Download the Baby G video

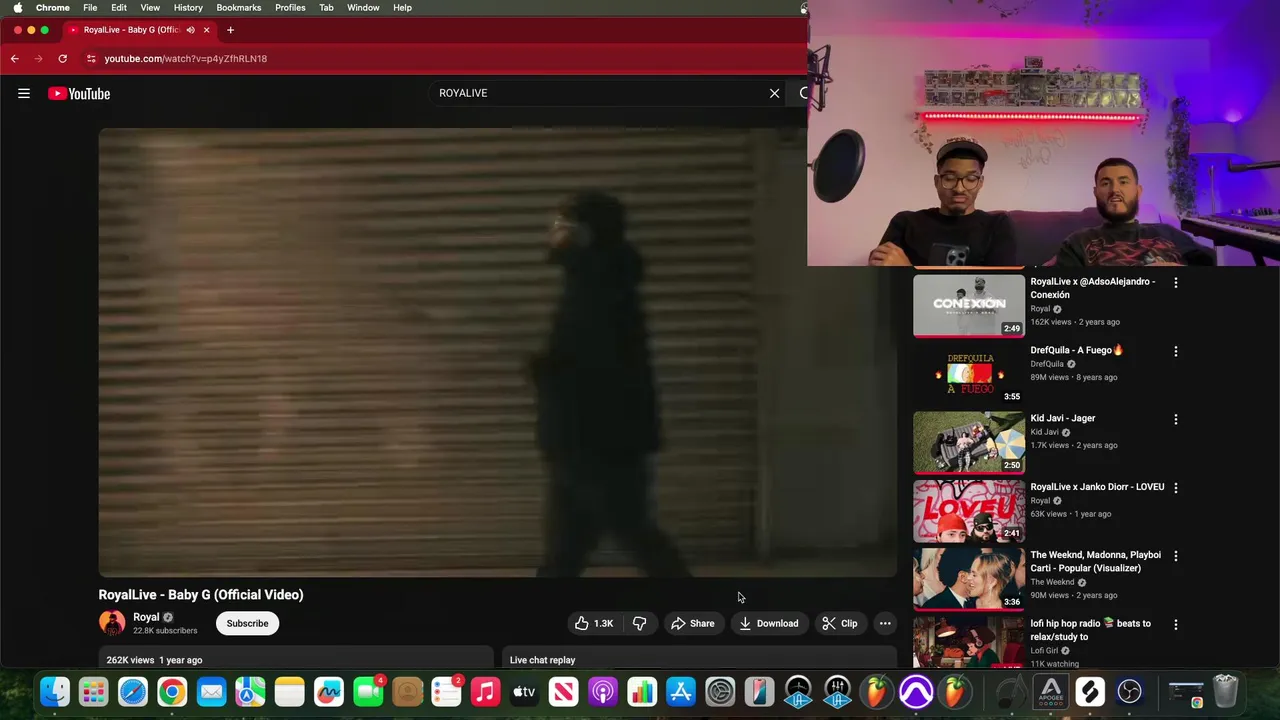(769, 623)
